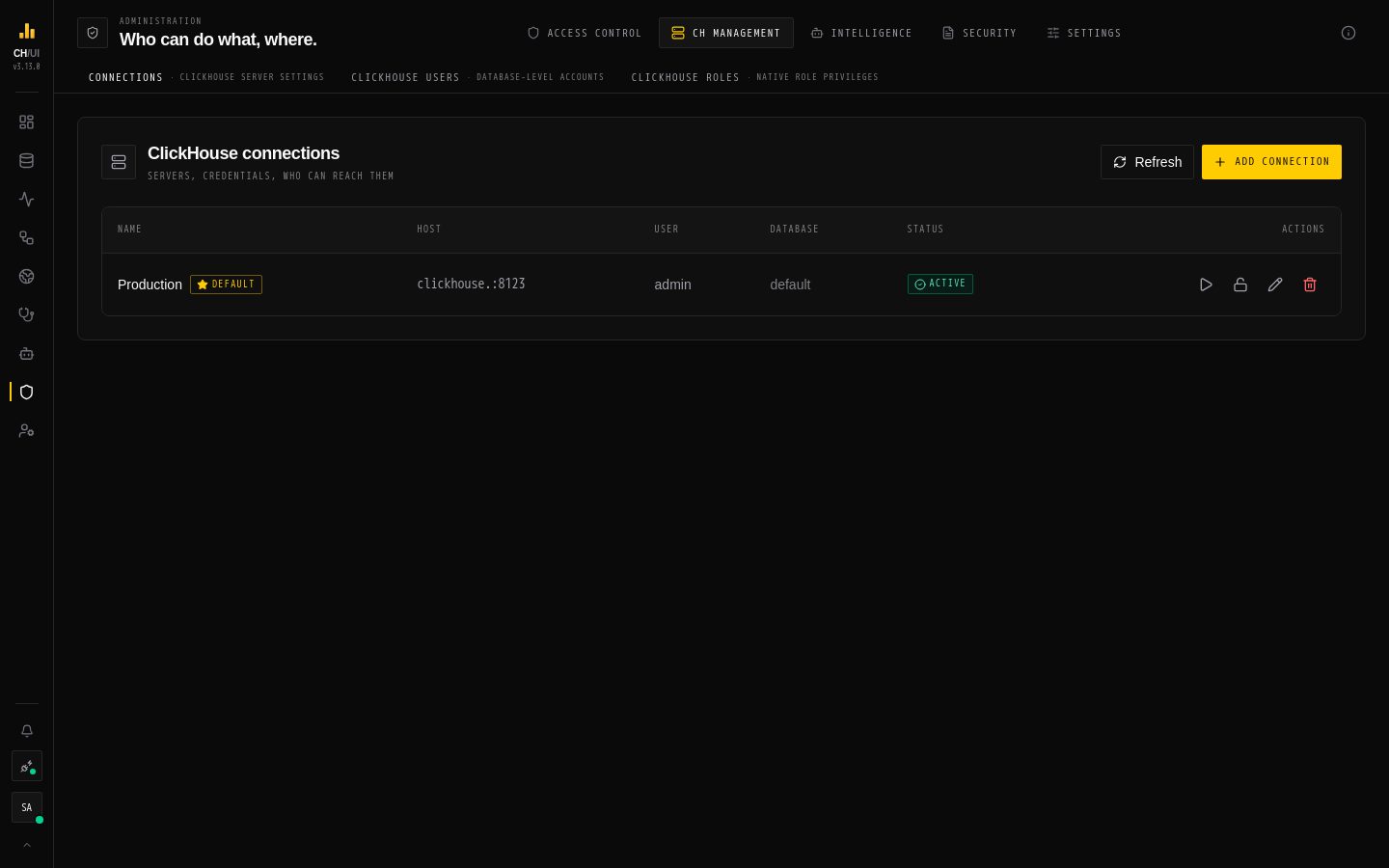This screenshot has height=868, width=1389.
Task: Select the CH Management tab
Action: (726, 33)
